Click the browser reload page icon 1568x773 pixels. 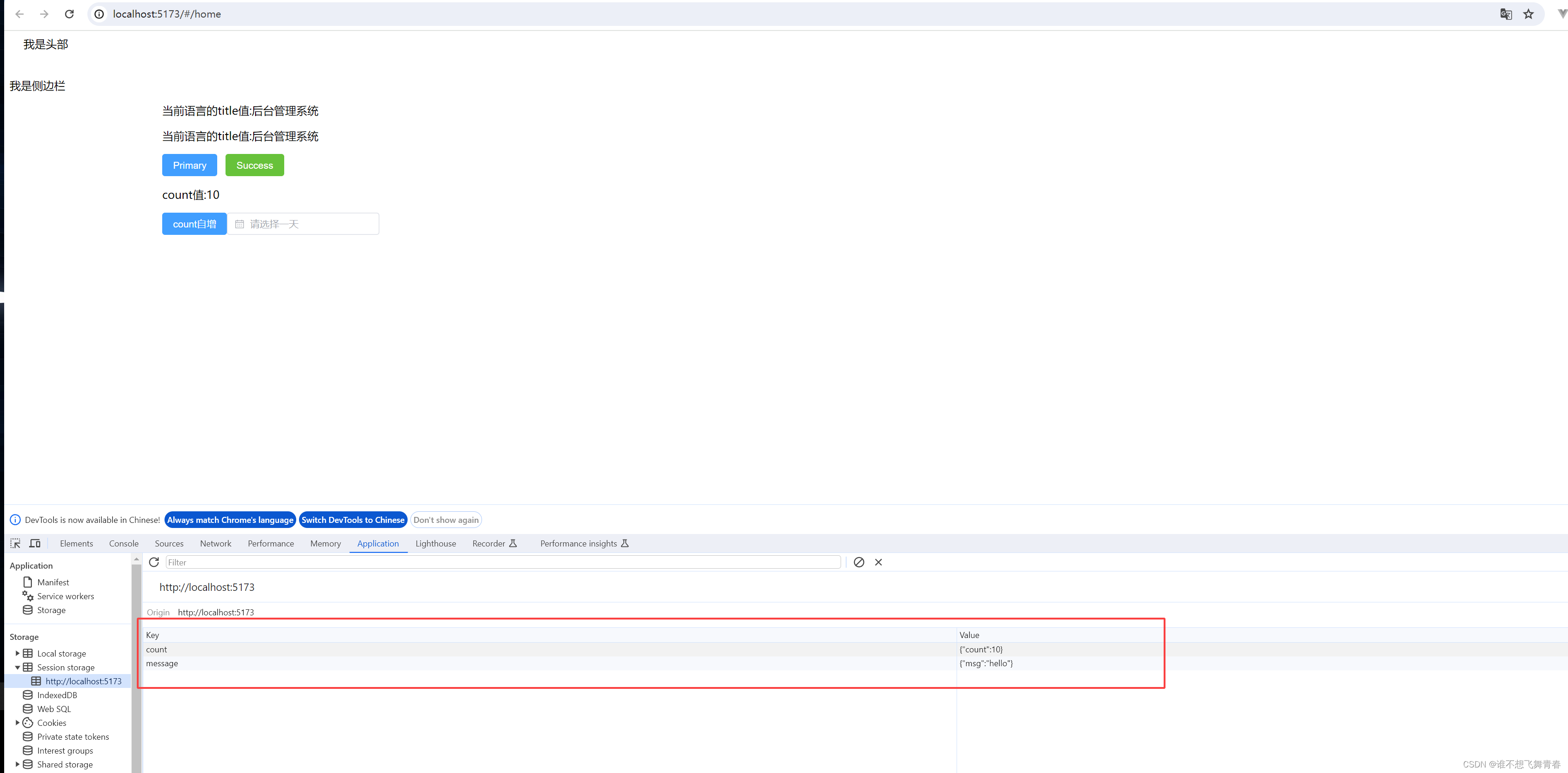coord(69,14)
